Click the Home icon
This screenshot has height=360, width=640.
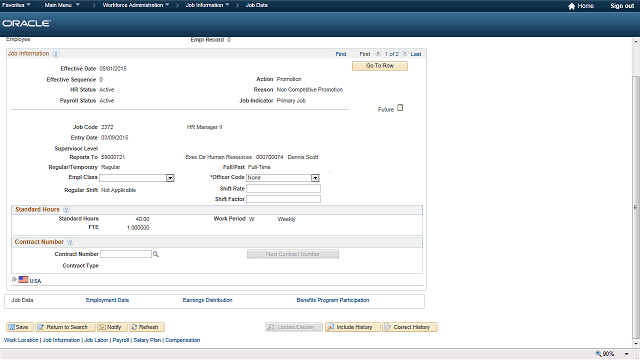tap(571, 6)
